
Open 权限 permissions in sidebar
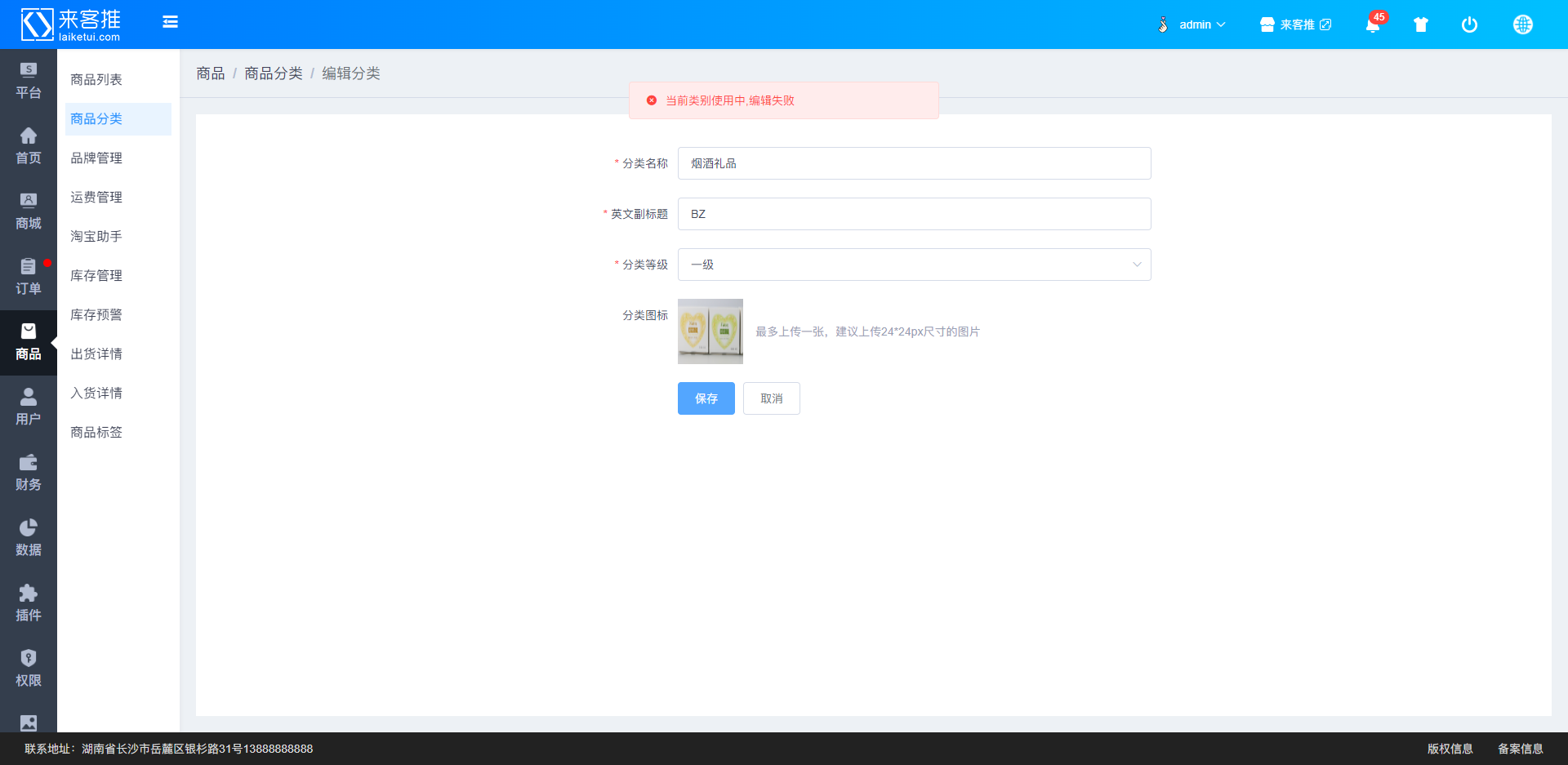coord(29,669)
